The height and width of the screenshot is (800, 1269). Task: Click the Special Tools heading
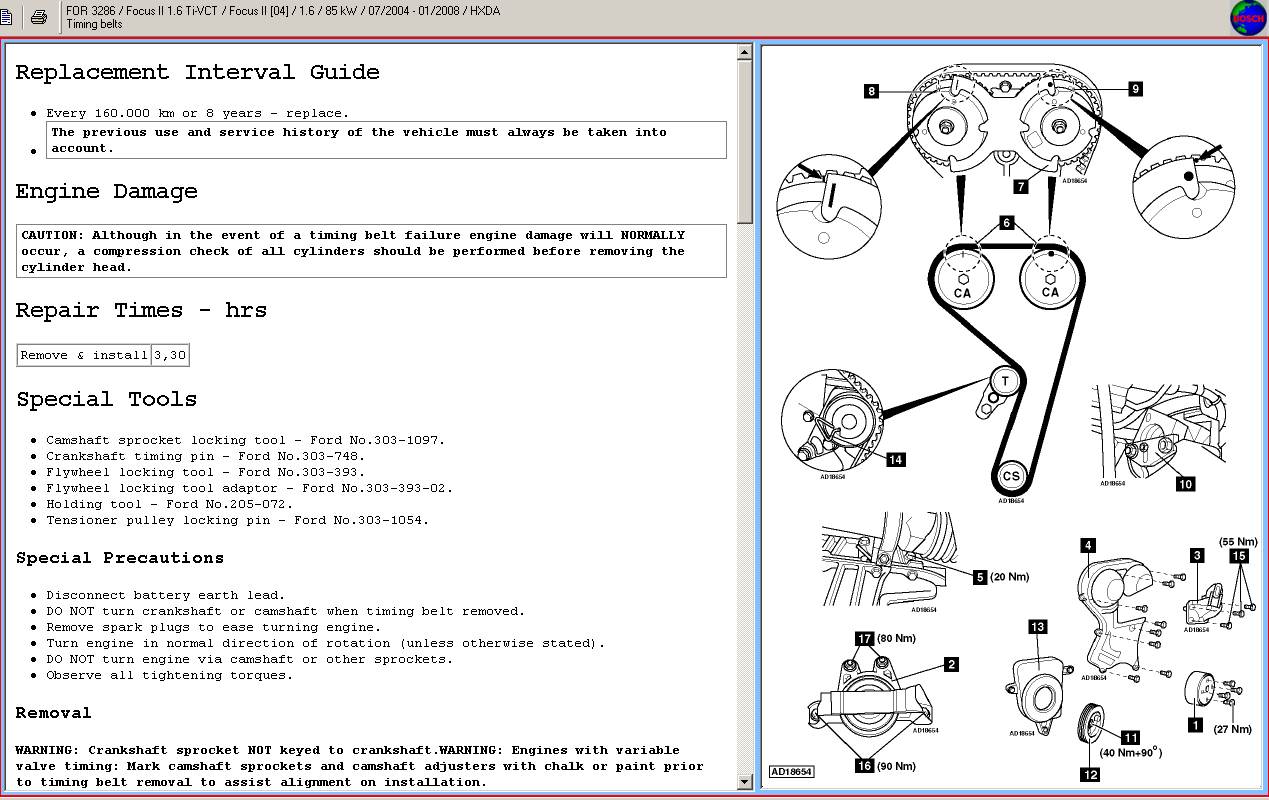pos(106,399)
